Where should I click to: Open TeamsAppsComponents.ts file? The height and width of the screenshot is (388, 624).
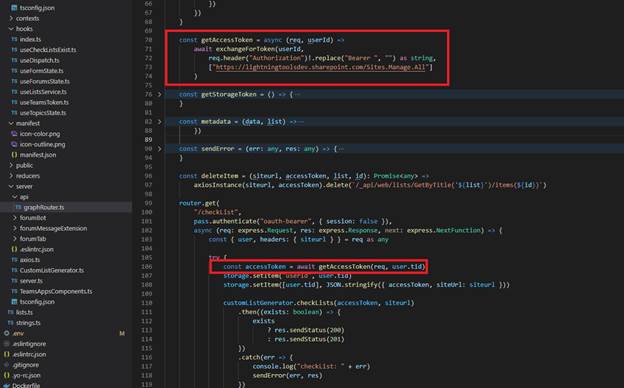56,291
